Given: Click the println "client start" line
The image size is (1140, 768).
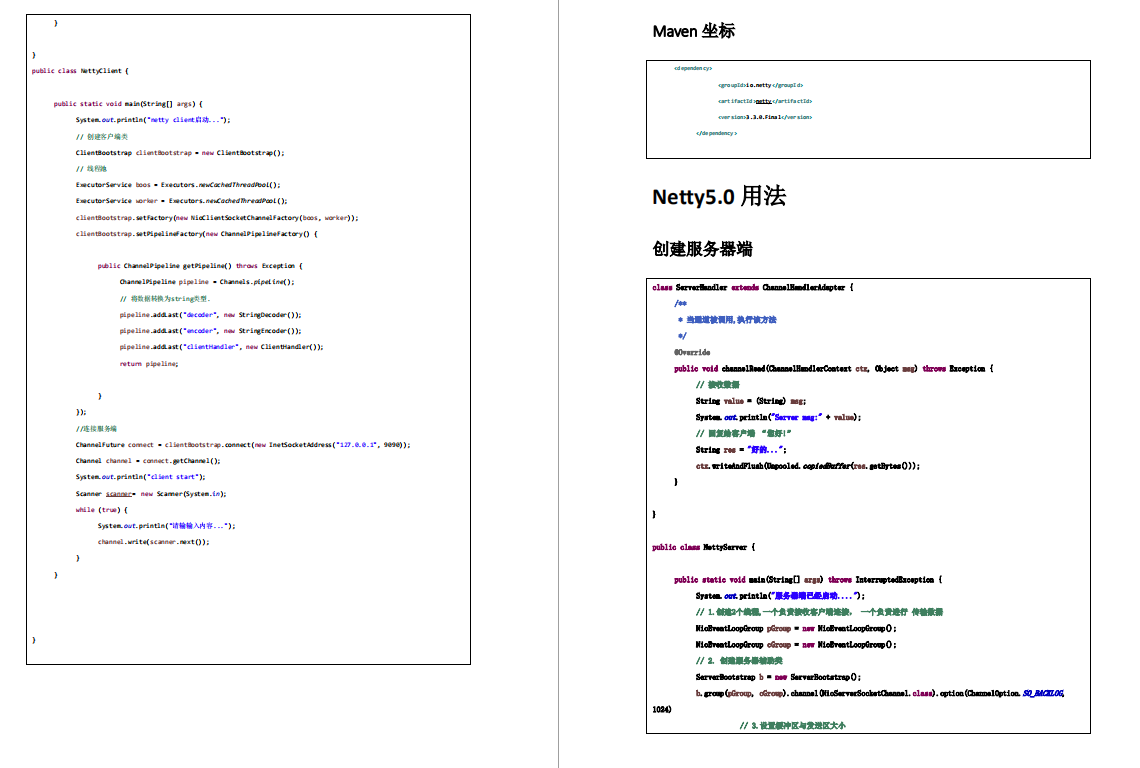Looking at the screenshot, I should pyautogui.click(x=140, y=477).
